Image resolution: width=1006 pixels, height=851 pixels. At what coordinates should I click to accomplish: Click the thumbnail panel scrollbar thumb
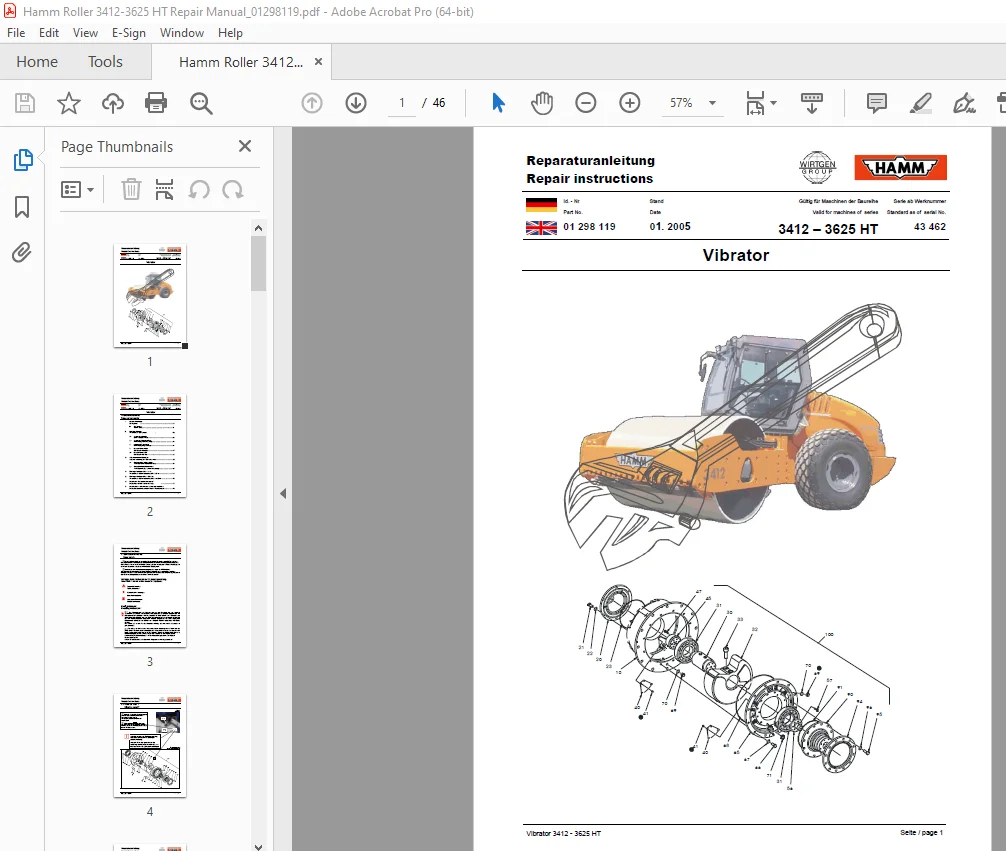258,264
